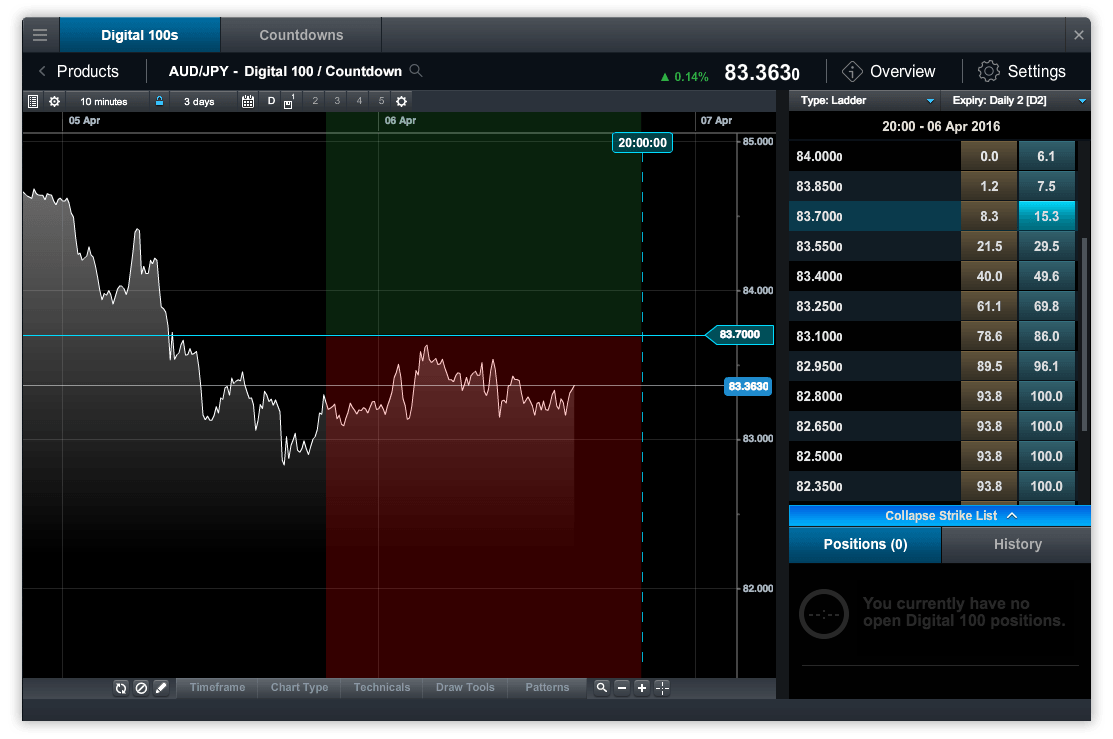The height and width of the screenshot is (739, 1113).
Task: Toggle the blue timeframe lock
Action: 160,101
